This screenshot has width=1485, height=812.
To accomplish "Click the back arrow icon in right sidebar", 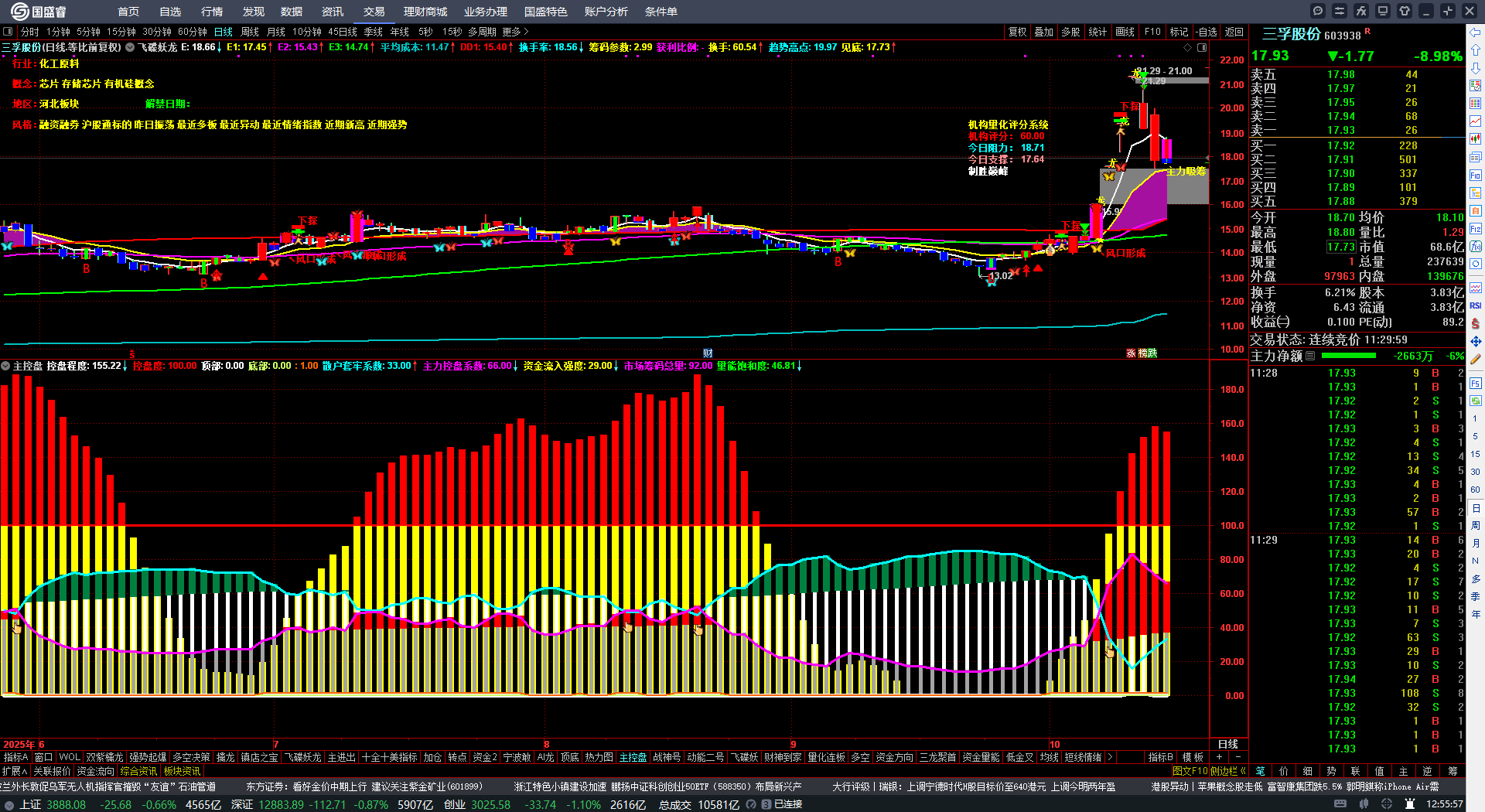I will (x=1476, y=32).
